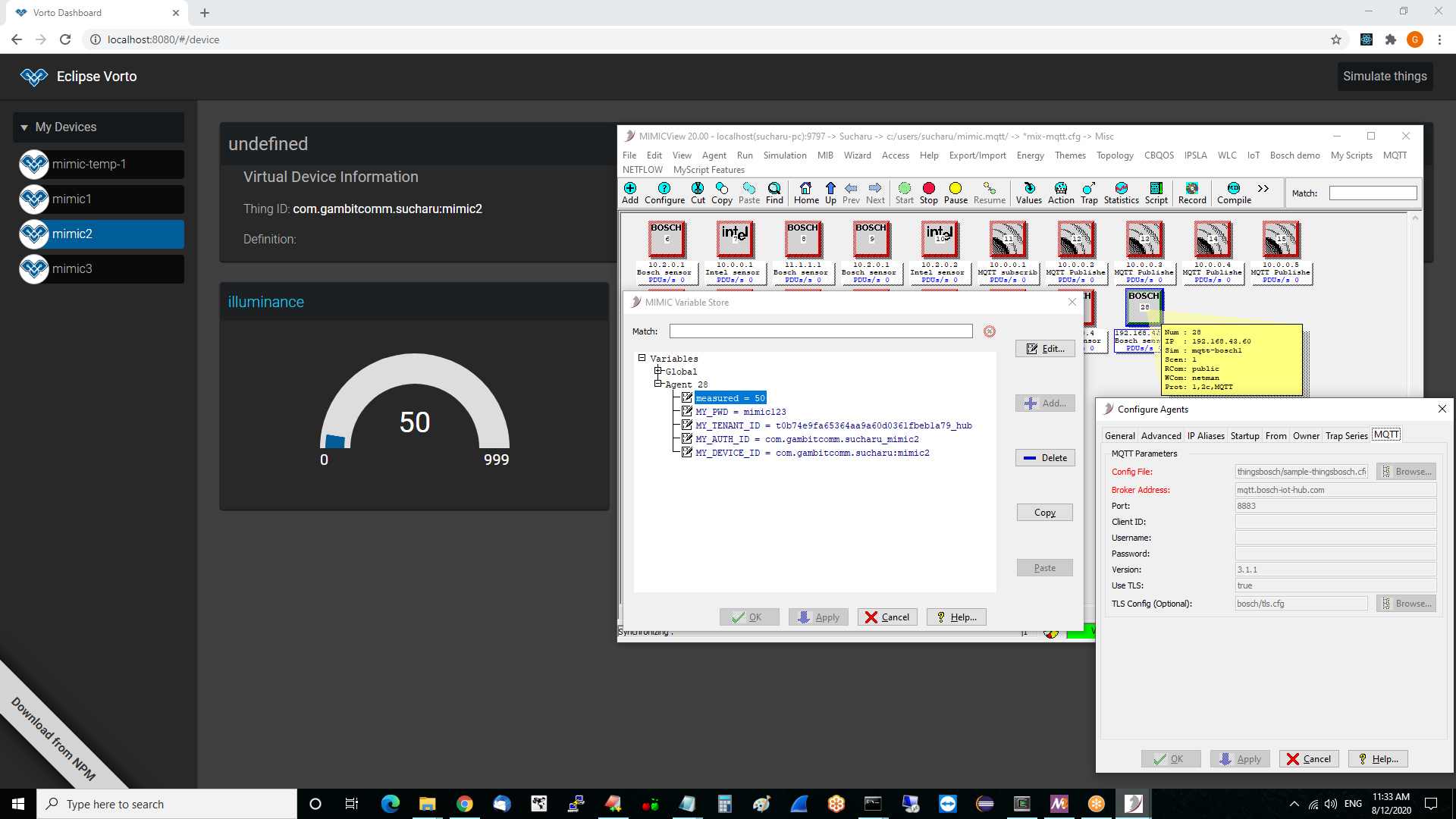This screenshot has height=819, width=1456.
Task: Click Edit... in the Variable Store
Action: tap(1045, 349)
